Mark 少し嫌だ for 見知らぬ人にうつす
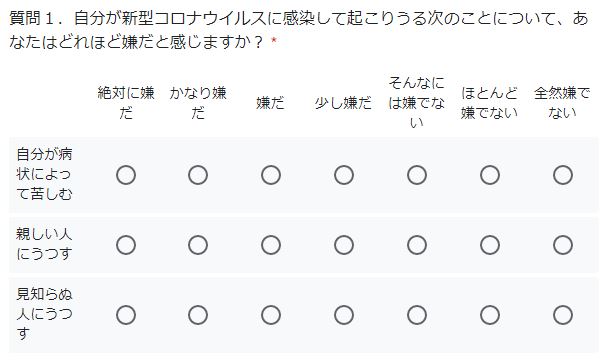 344,315
